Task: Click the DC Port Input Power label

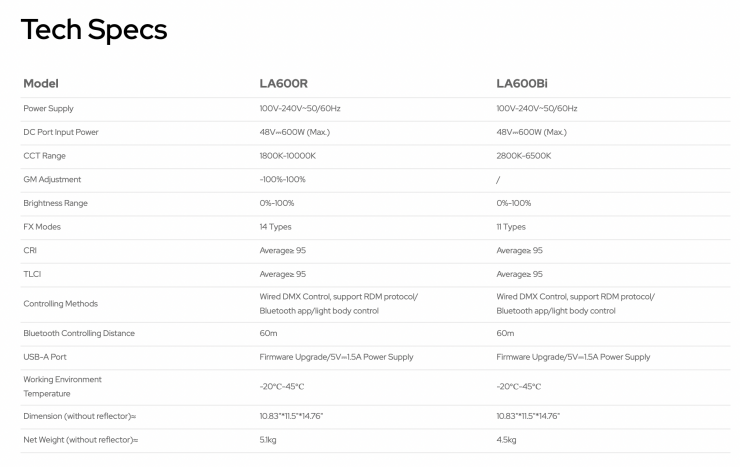Action: 60,132
